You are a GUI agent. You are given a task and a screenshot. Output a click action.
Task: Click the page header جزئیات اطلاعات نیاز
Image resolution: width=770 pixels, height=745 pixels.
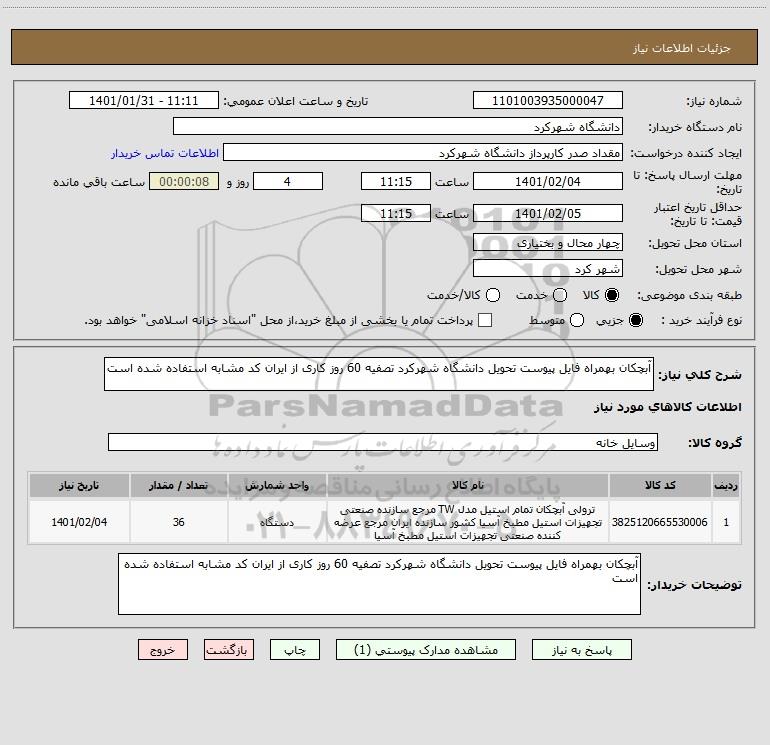[682, 48]
